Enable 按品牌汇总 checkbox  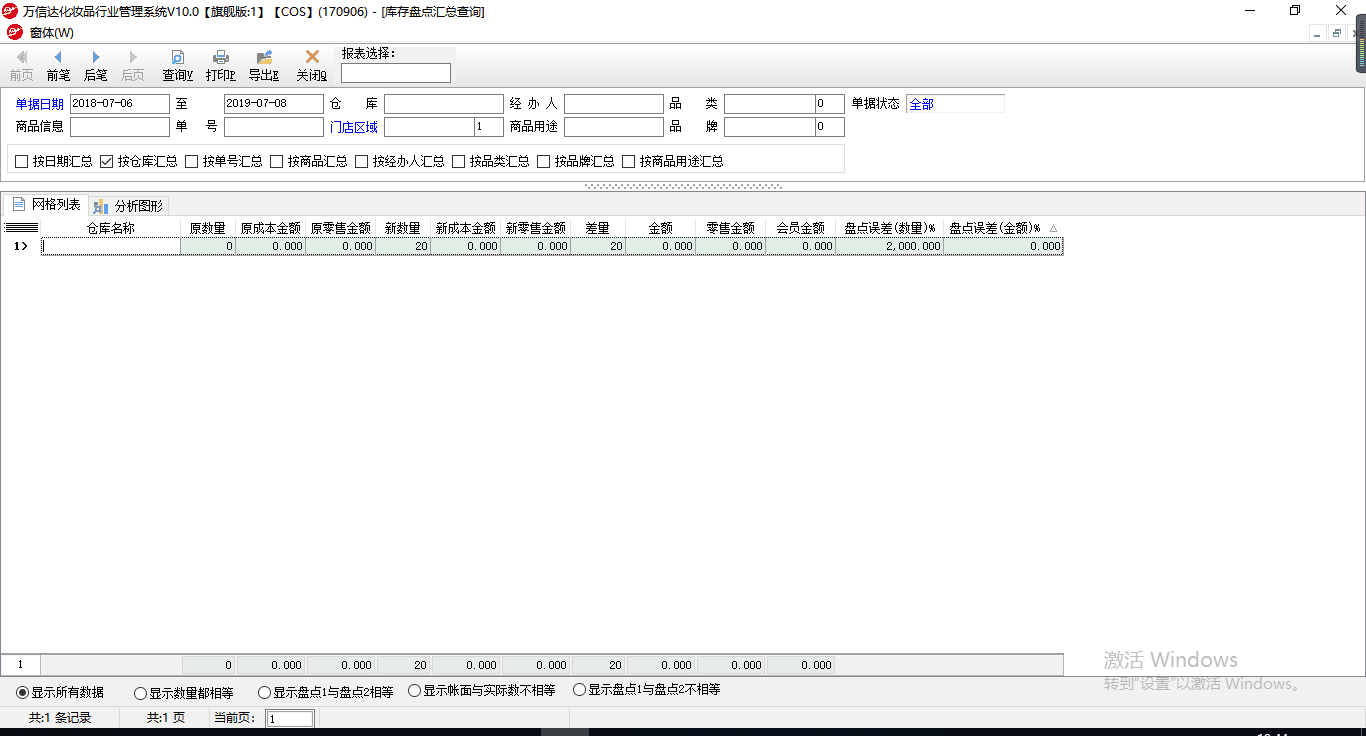(544, 161)
